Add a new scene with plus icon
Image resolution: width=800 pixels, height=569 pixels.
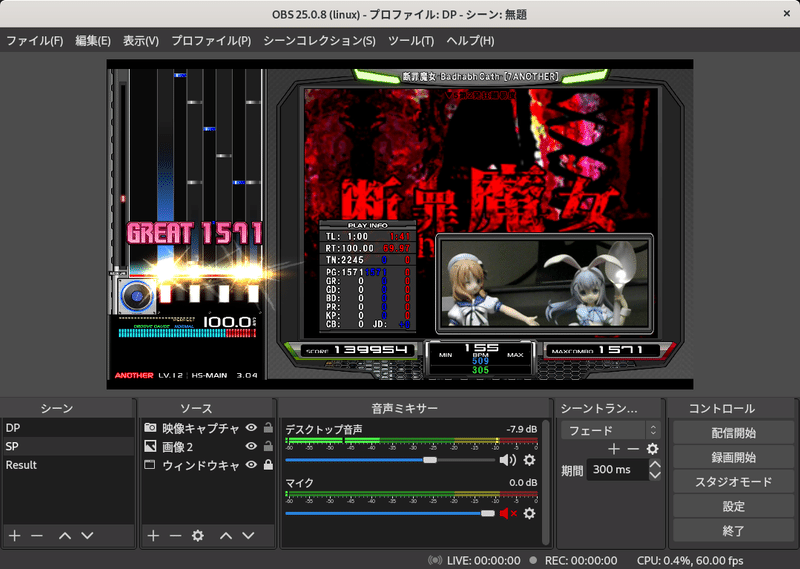(x=15, y=535)
